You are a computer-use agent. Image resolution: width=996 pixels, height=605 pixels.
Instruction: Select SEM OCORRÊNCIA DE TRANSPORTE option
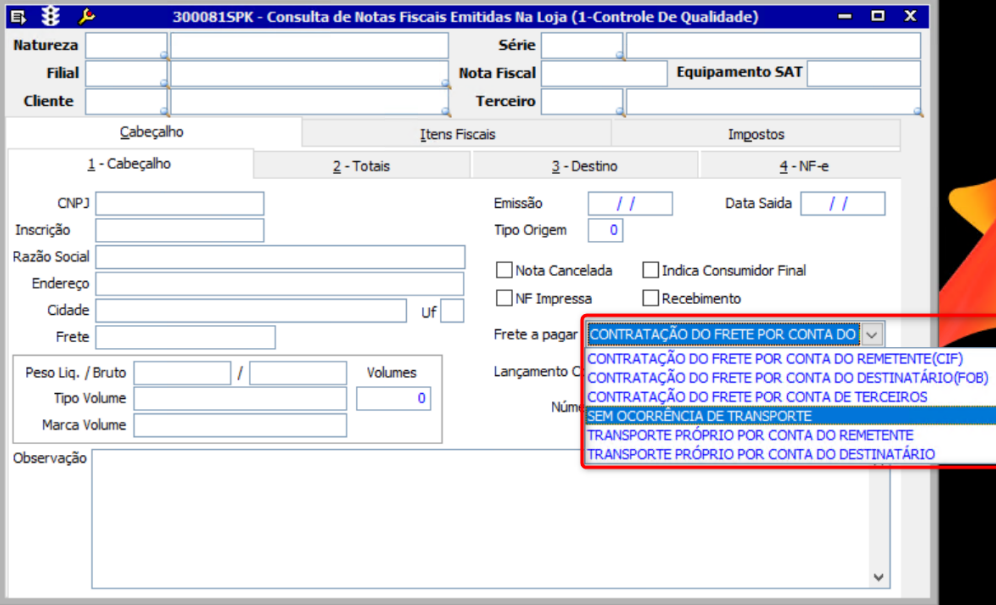791,416
